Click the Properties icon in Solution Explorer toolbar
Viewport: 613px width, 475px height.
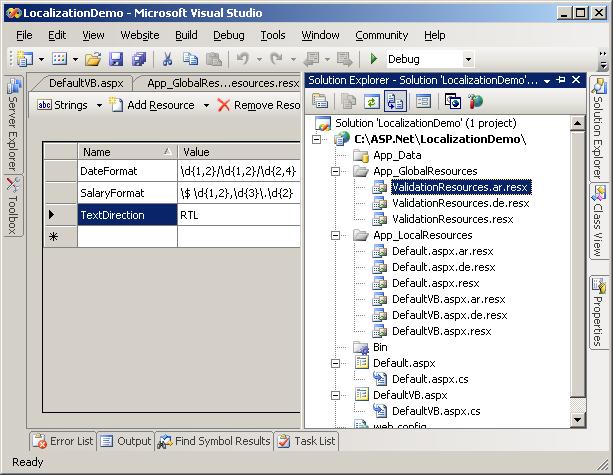tap(320, 101)
